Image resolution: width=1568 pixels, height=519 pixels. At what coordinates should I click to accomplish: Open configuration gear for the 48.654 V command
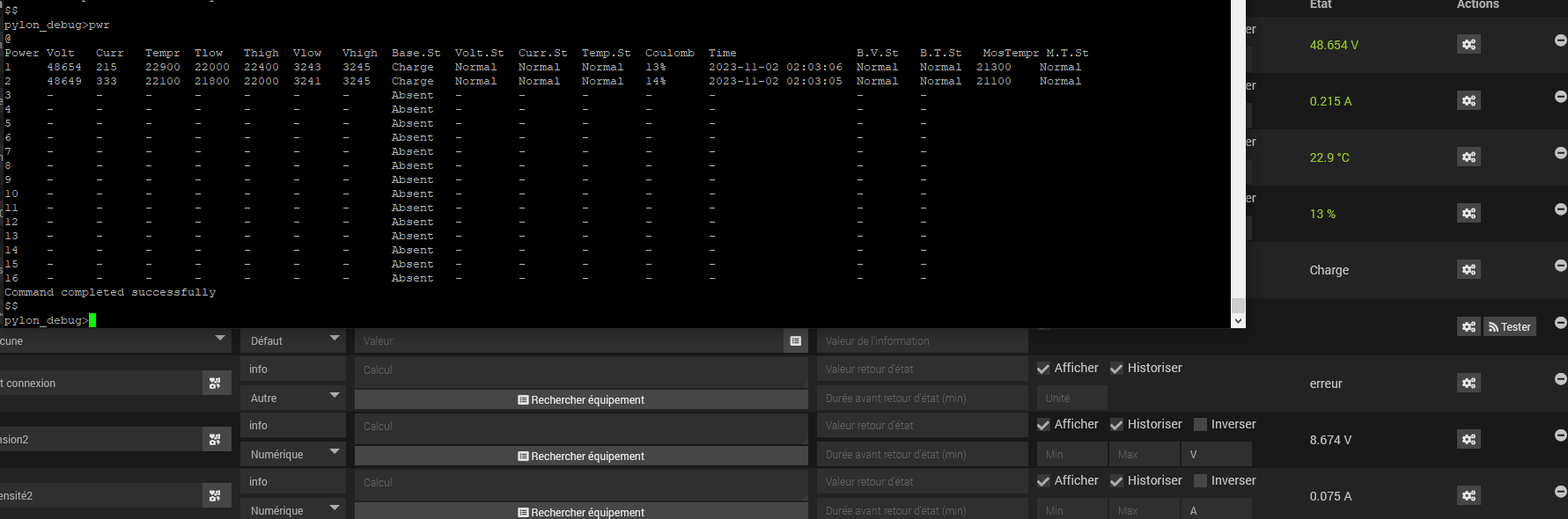coord(1469,45)
